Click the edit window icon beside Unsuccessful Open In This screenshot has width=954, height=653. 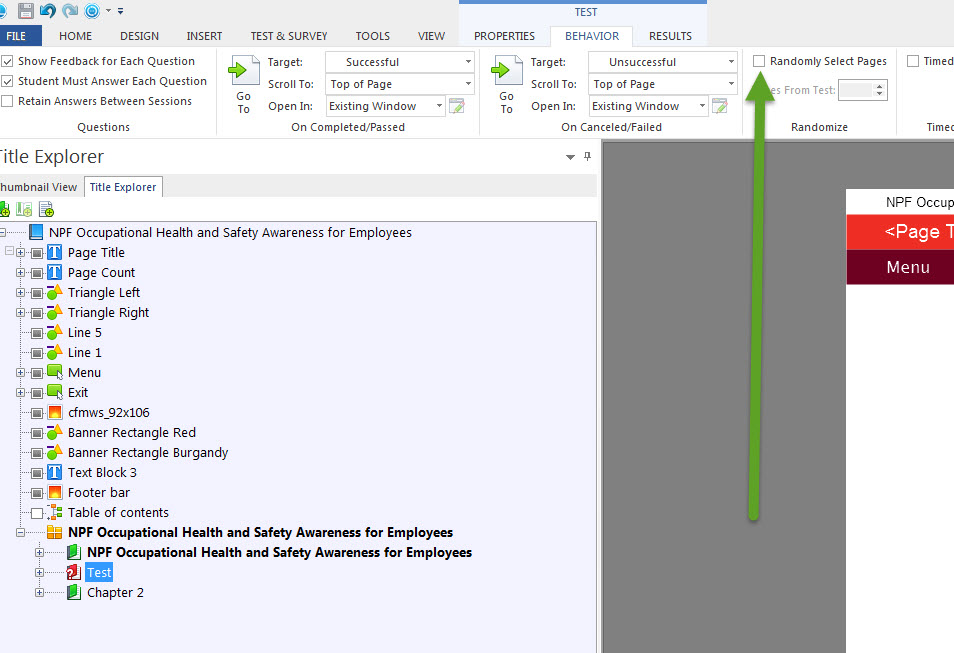coord(720,106)
